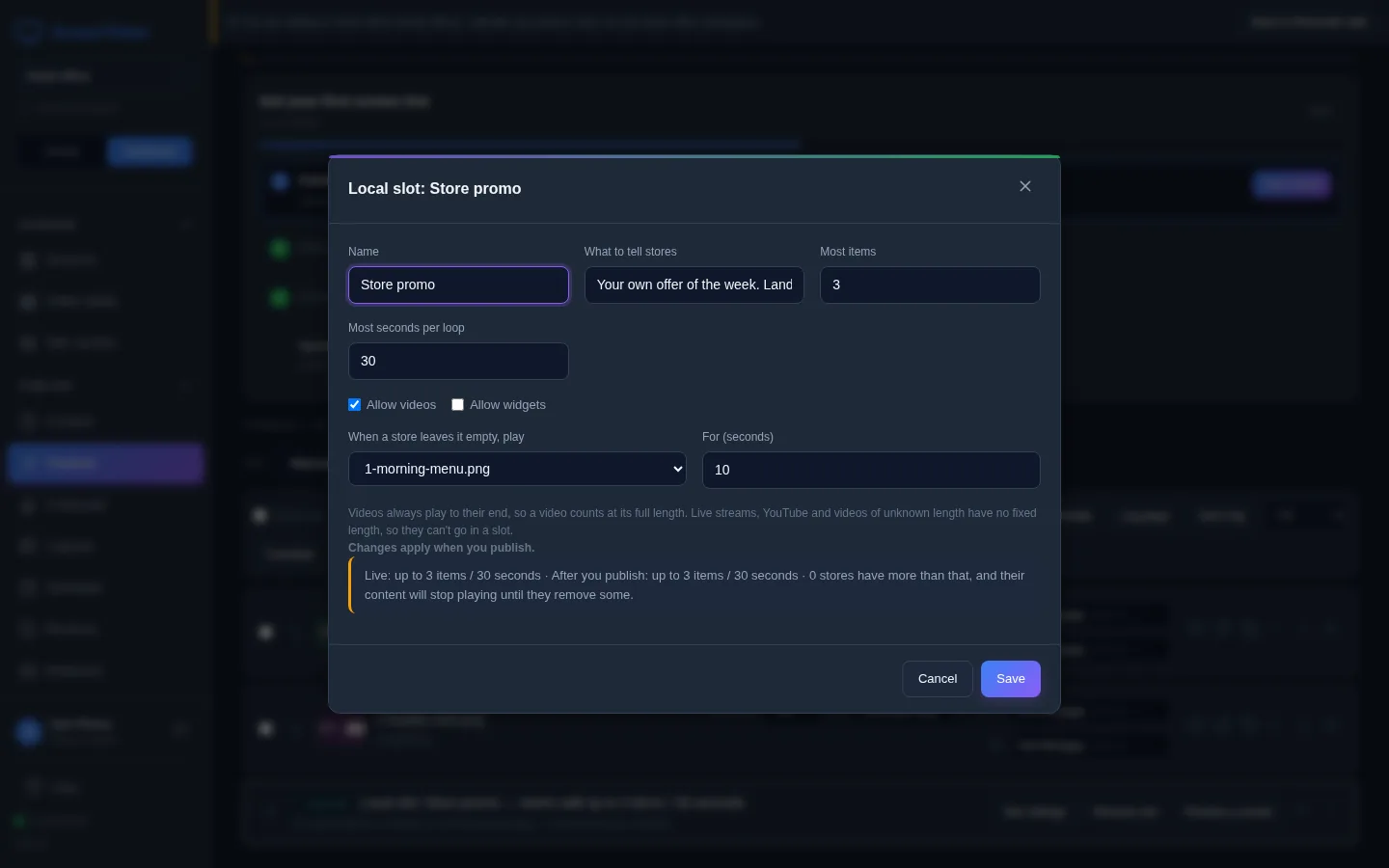Click the dialog title Local slot: Store promo
Image resolution: width=1389 pixels, height=868 pixels.
[434, 188]
